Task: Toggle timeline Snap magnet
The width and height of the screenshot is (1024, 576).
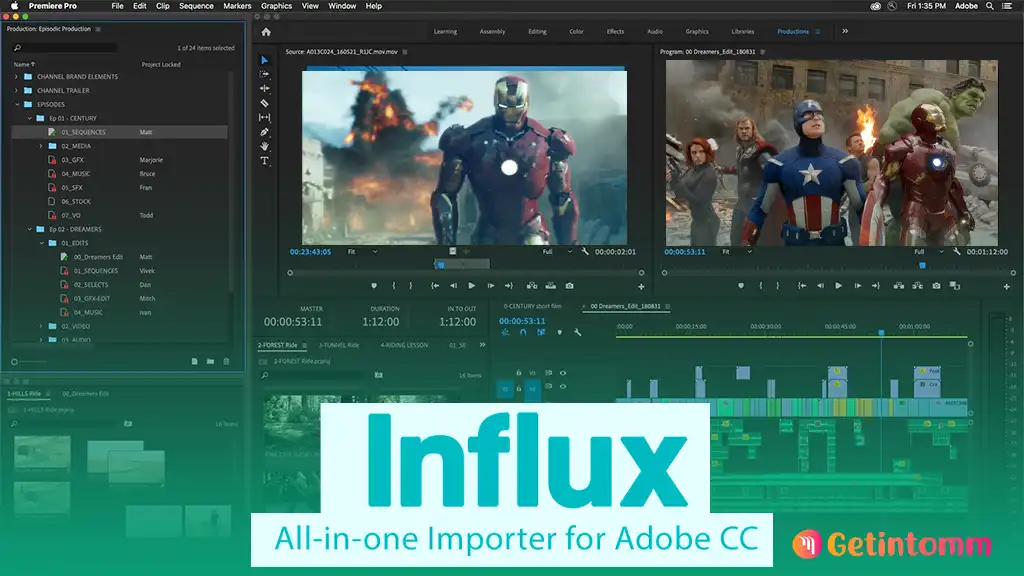Action: (x=523, y=332)
